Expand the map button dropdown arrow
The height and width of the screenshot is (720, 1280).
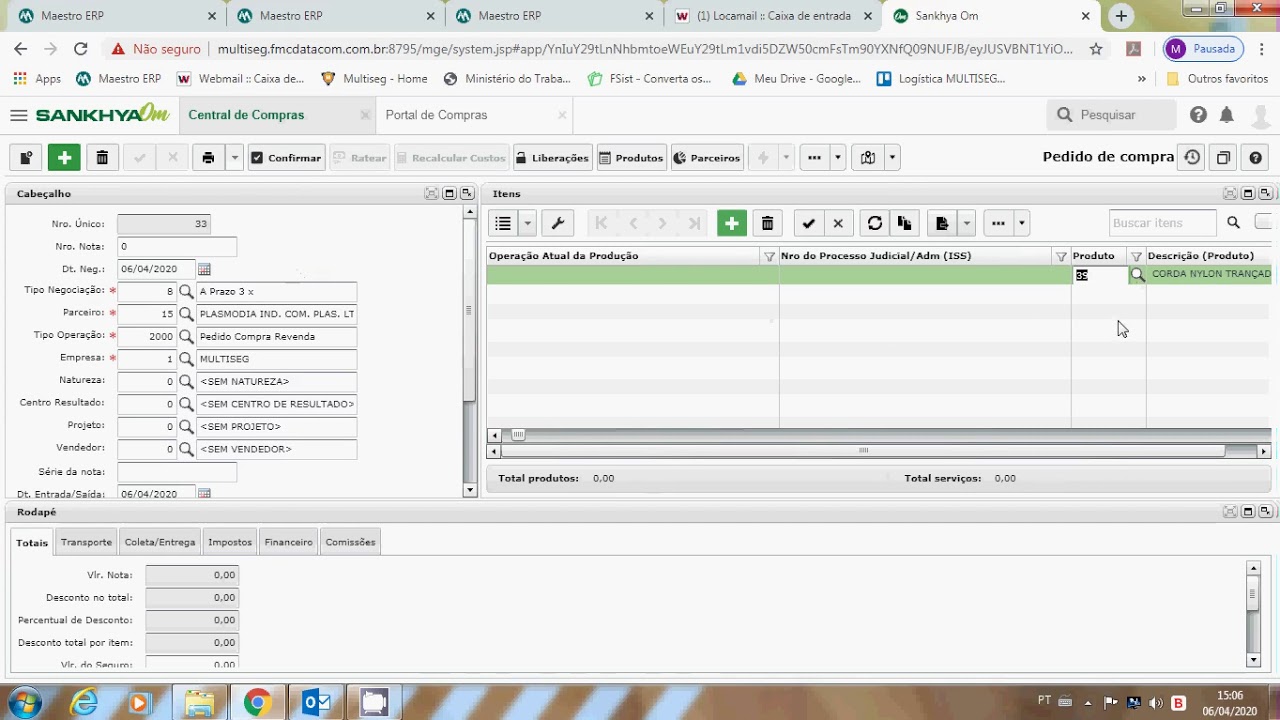892,157
